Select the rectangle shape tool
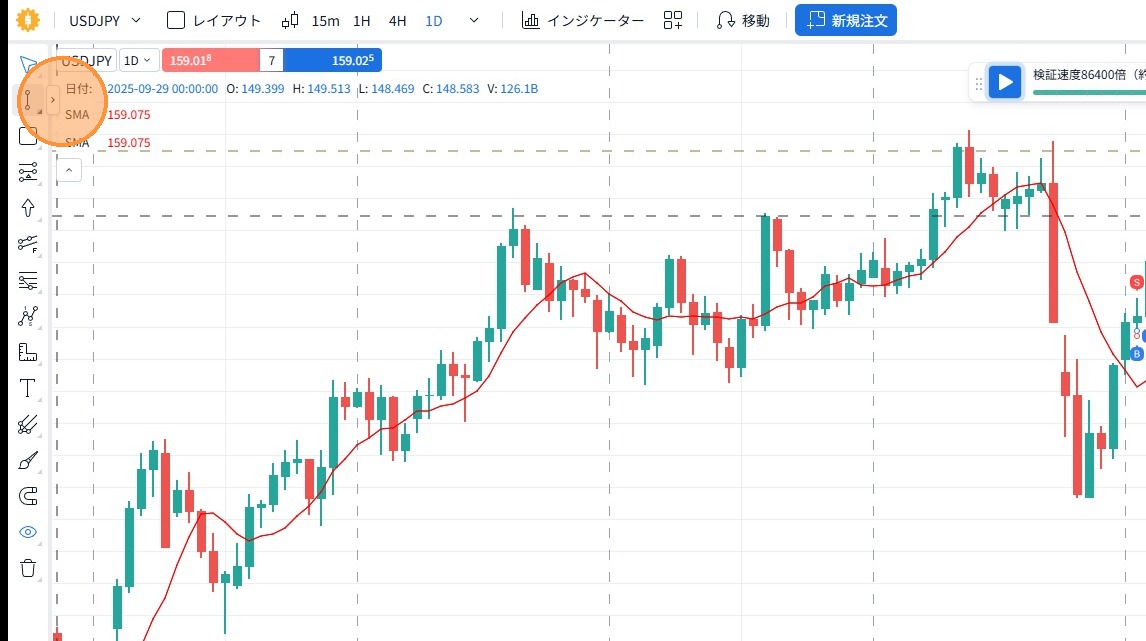1146x641 pixels. pyautogui.click(x=28, y=135)
